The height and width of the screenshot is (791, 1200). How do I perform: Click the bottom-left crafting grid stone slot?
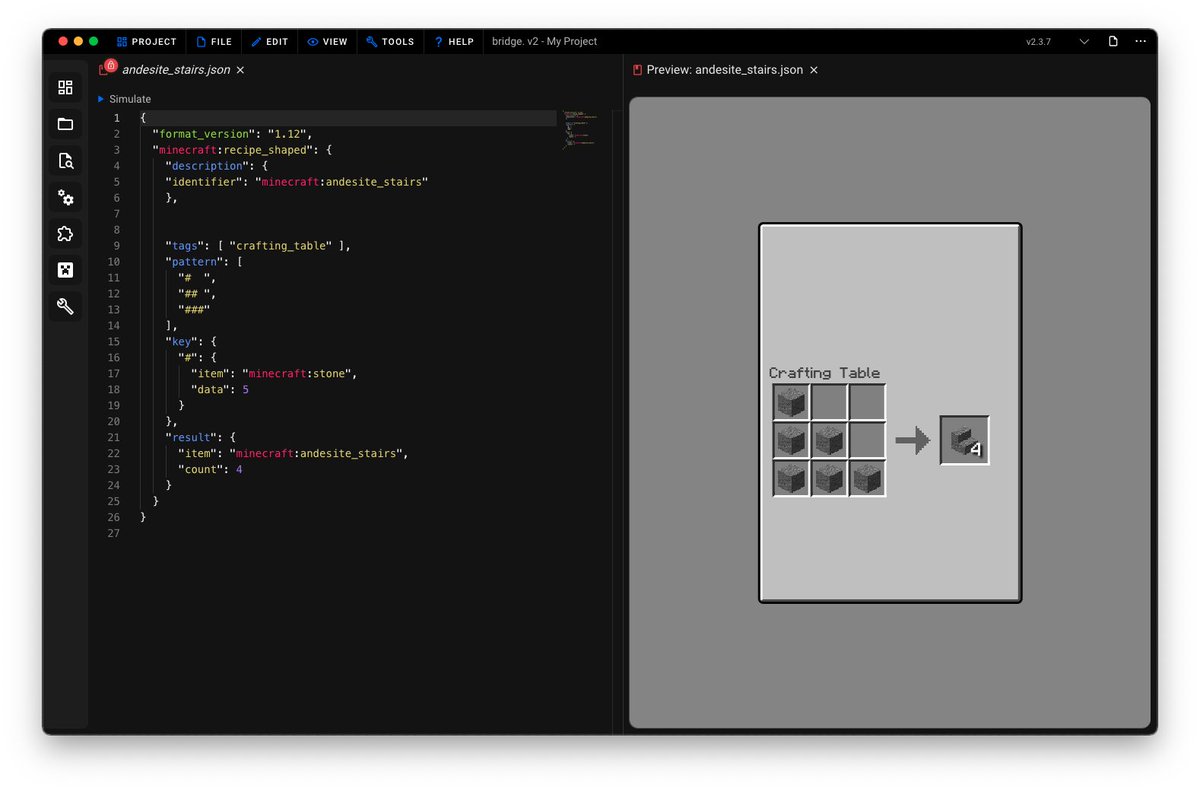[x=791, y=478]
